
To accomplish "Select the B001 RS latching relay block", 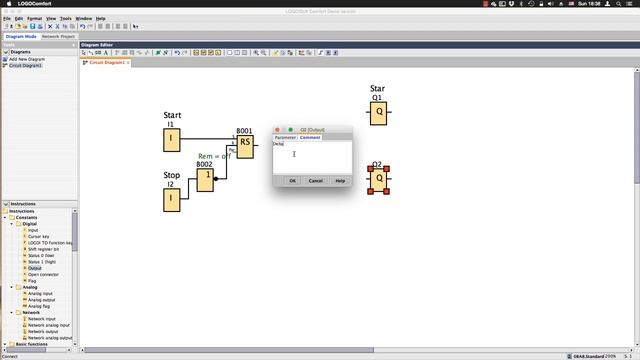I will [245, 147].
